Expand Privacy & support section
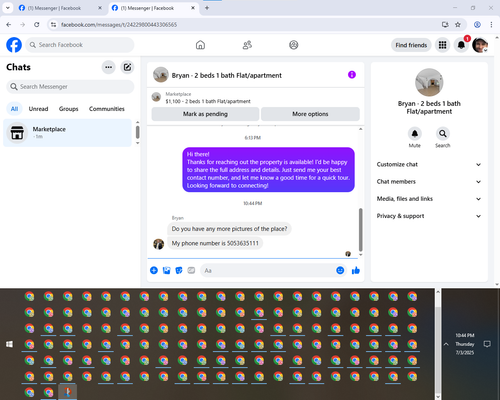500x400 pixels. click(x=429, y=216)
